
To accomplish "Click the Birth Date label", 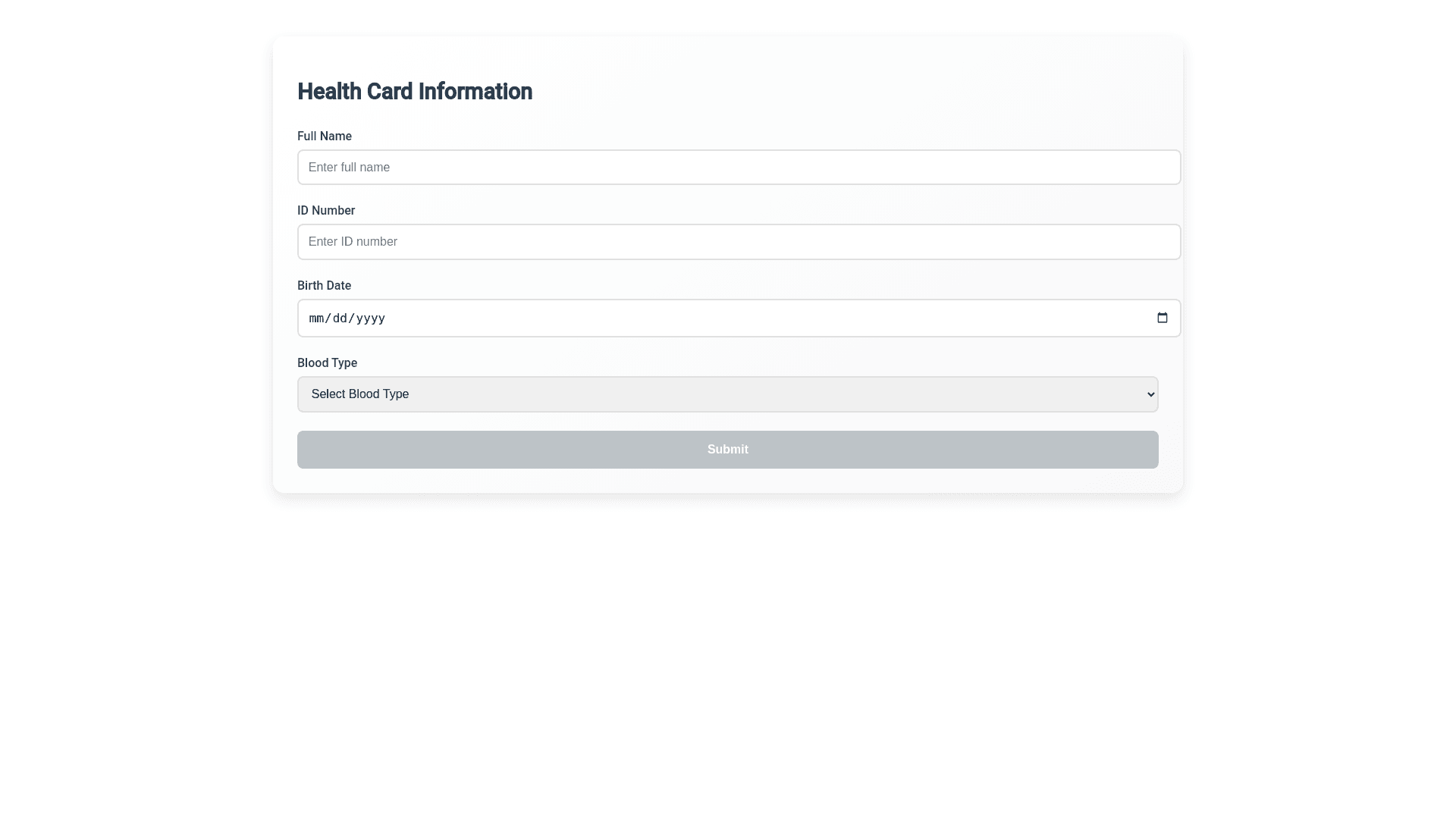I will click(x=324, y=286).
